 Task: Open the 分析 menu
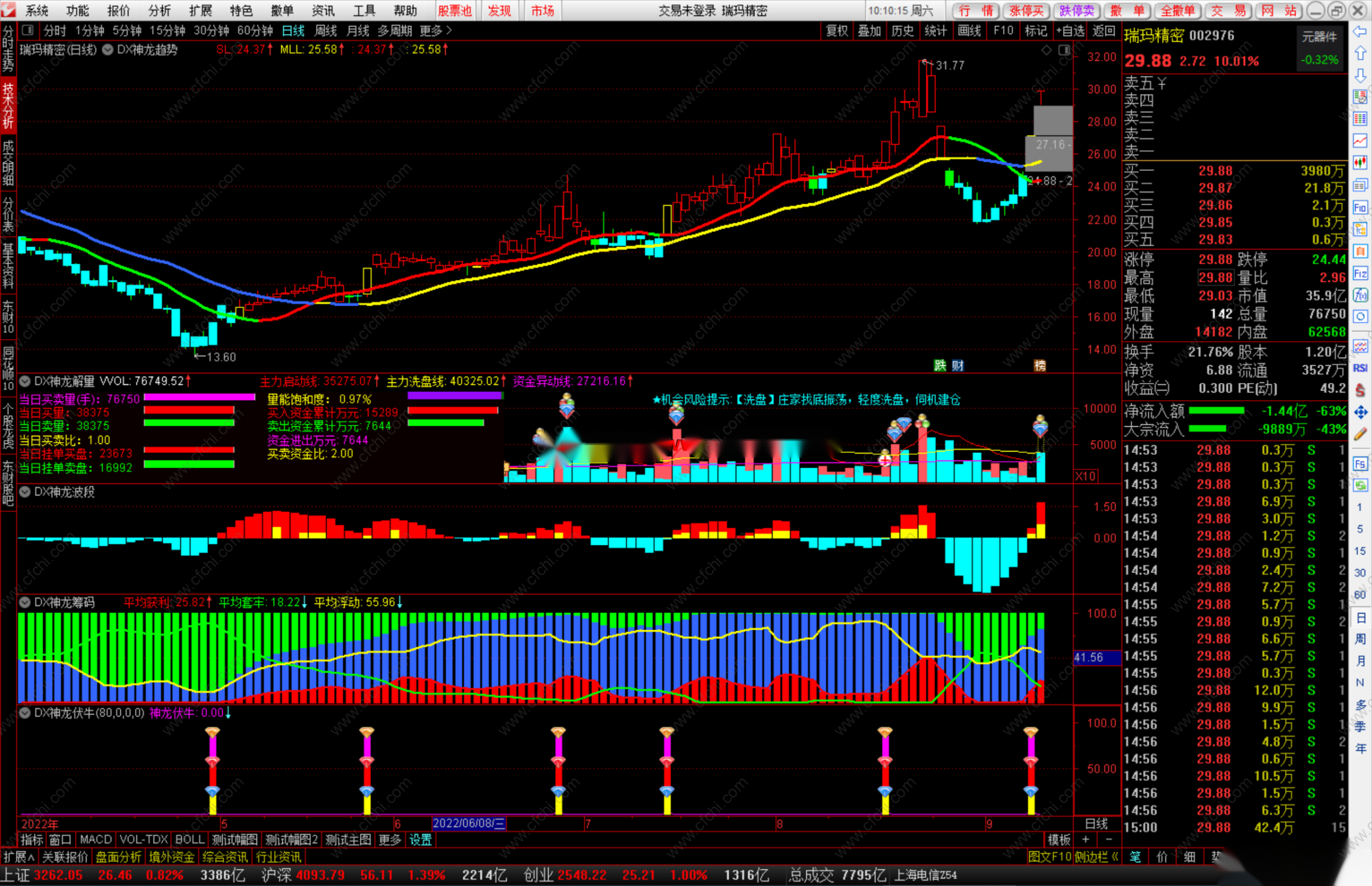pos(159,10)
